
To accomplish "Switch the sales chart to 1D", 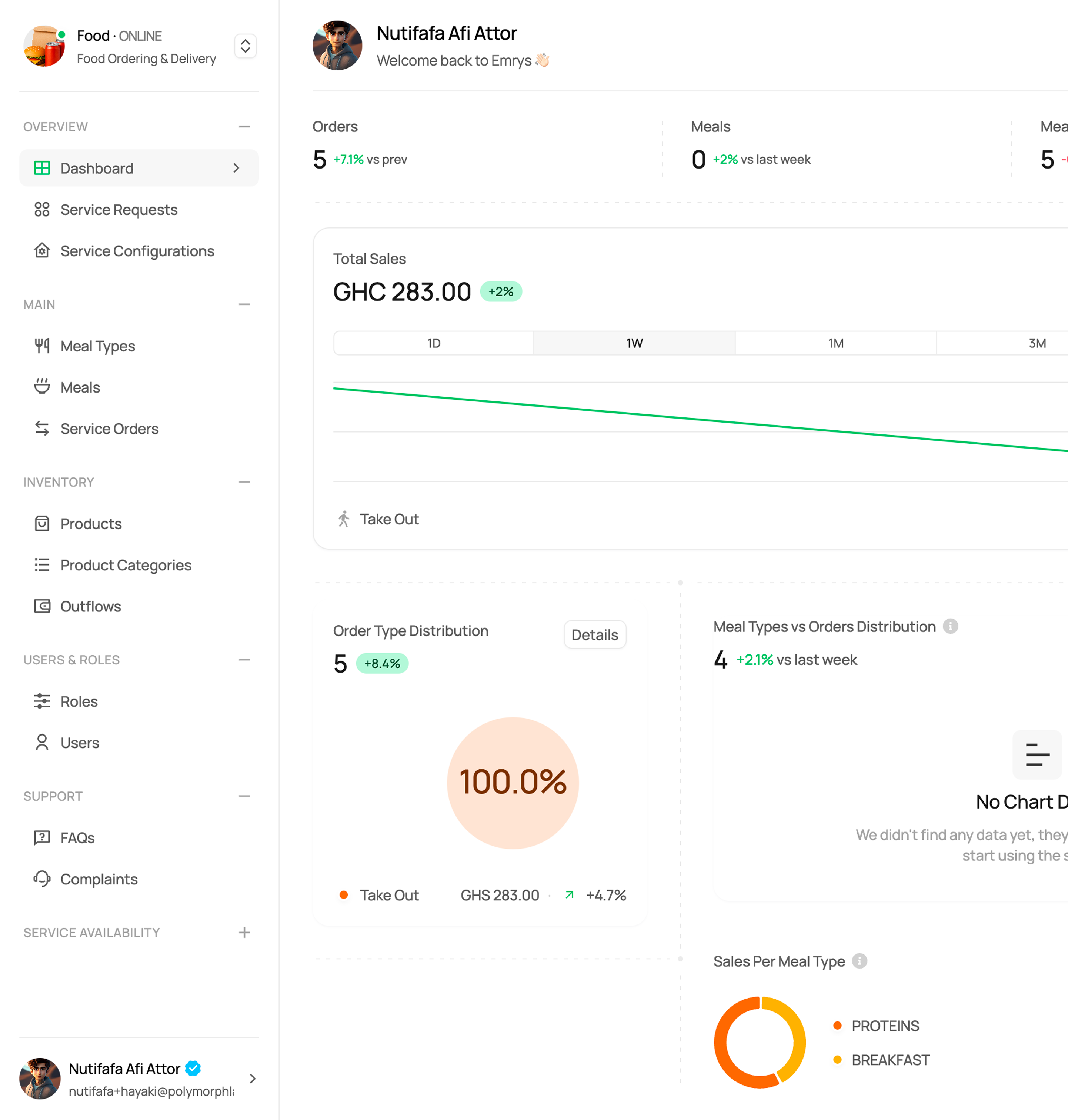I will pos(434,343).
